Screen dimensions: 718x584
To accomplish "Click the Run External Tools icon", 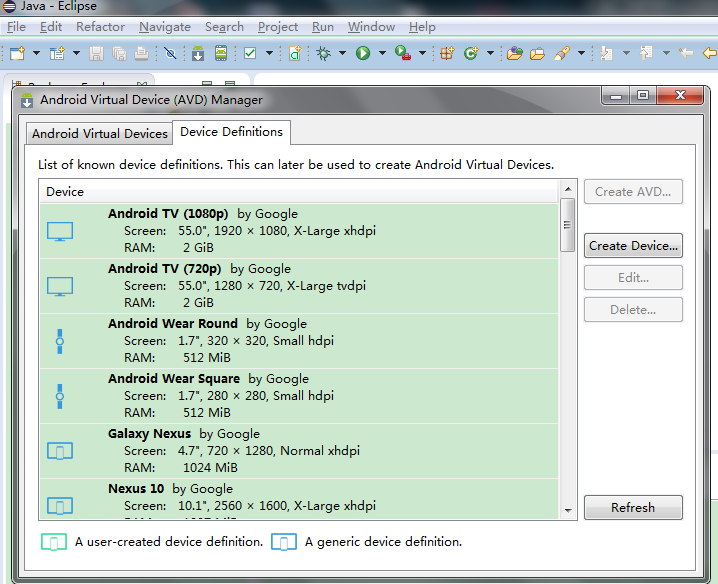I will (403, 53).
